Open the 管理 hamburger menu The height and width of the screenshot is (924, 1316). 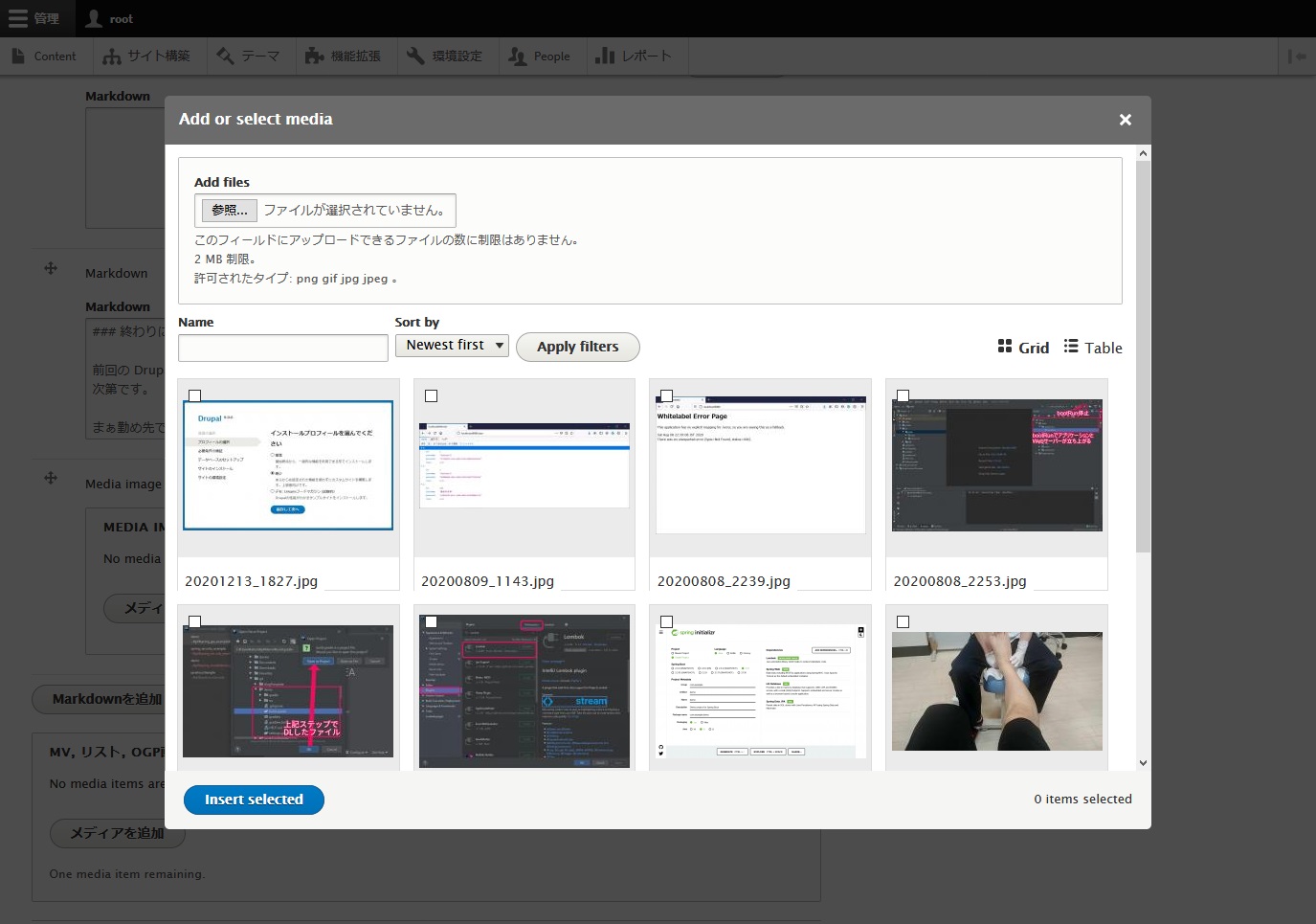coord(34,18)
